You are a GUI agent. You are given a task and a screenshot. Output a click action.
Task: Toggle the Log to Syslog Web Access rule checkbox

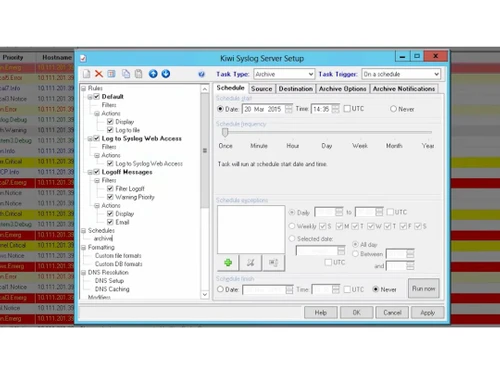(97, 138)
